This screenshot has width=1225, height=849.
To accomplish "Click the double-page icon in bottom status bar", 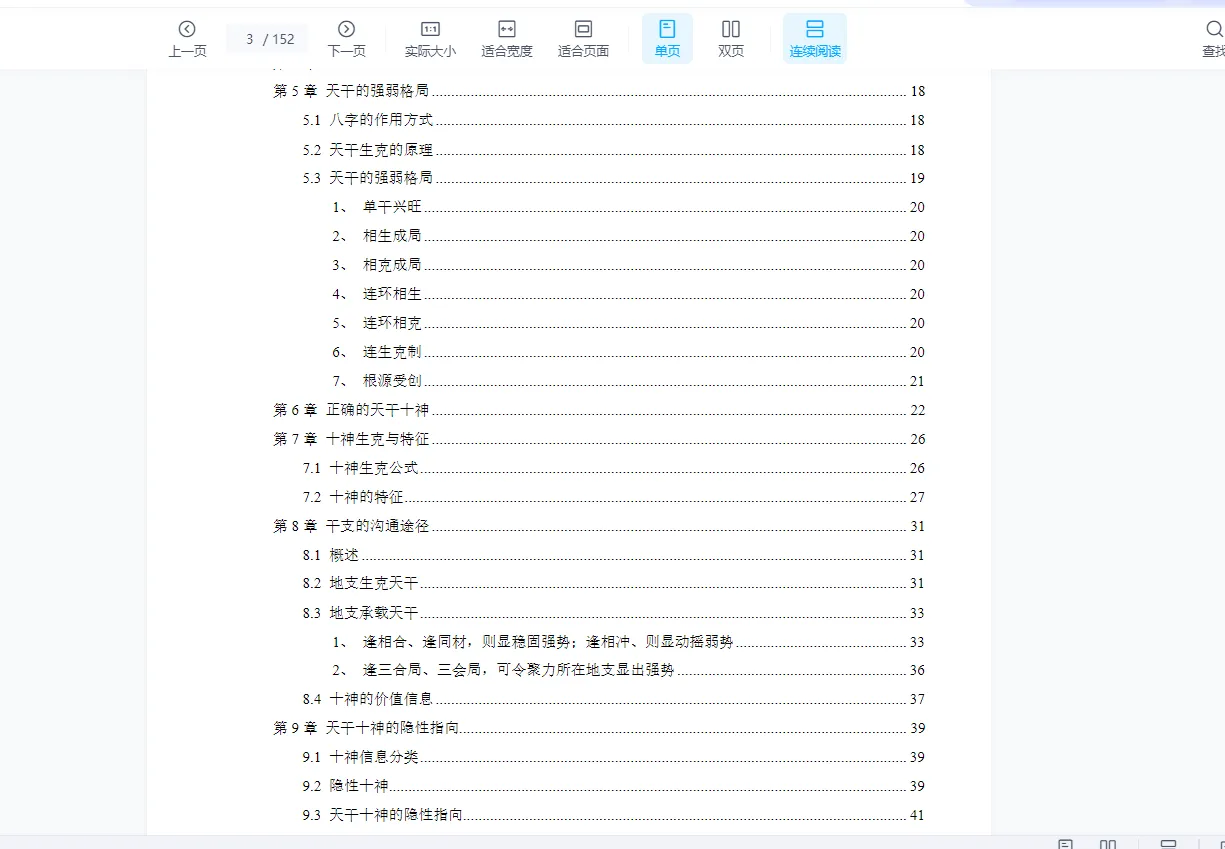I will tap(1108, 844).
